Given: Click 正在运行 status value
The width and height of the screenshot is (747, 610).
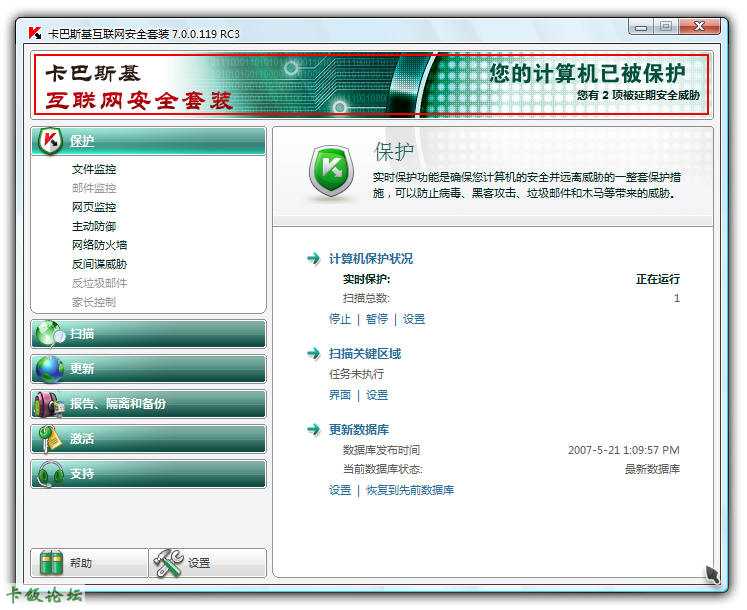Looking at the screenshot, I should [x=657, y=279].
